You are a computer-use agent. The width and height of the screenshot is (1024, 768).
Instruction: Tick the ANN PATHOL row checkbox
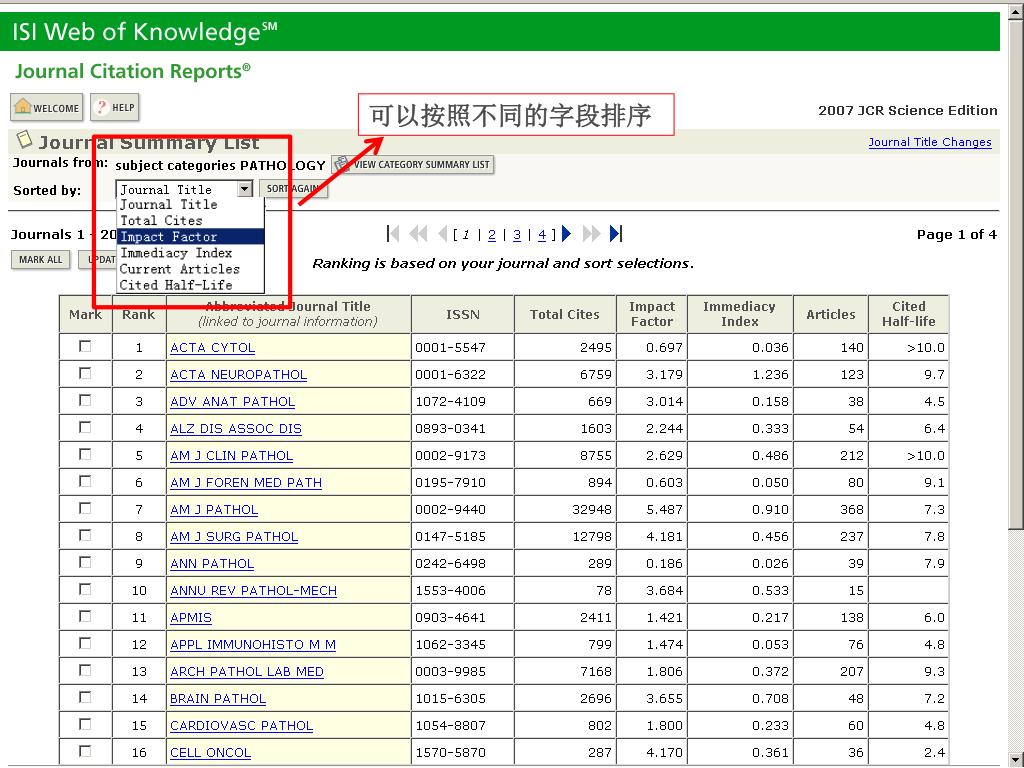coord(85,562)
